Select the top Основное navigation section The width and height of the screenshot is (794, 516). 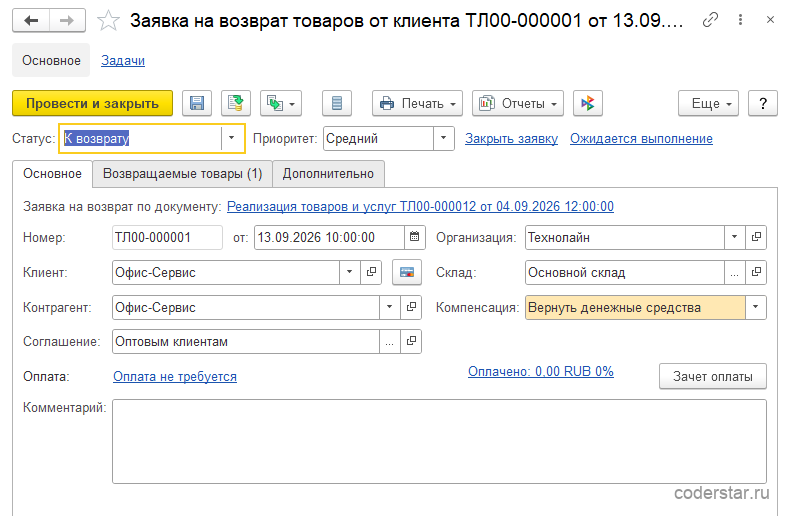coord(51,60)
